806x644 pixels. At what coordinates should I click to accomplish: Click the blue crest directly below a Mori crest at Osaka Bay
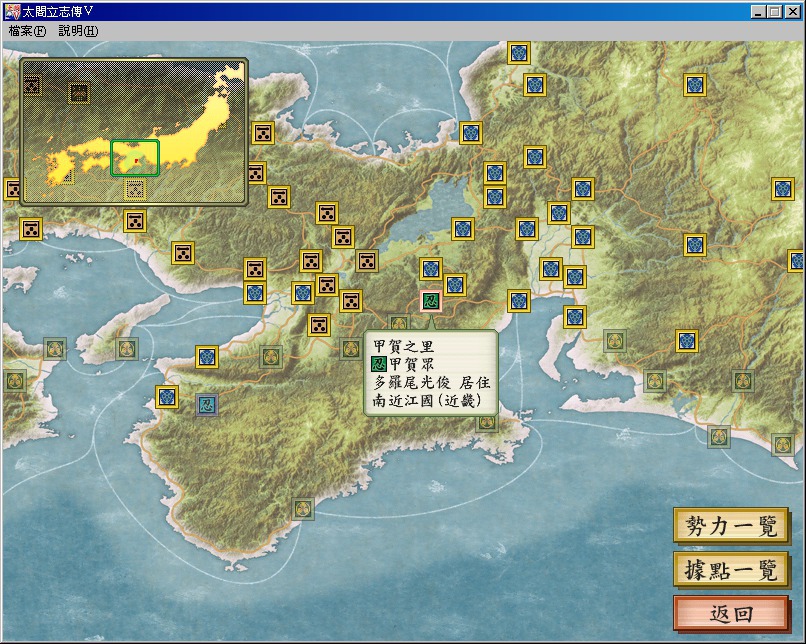pos(255,293)
